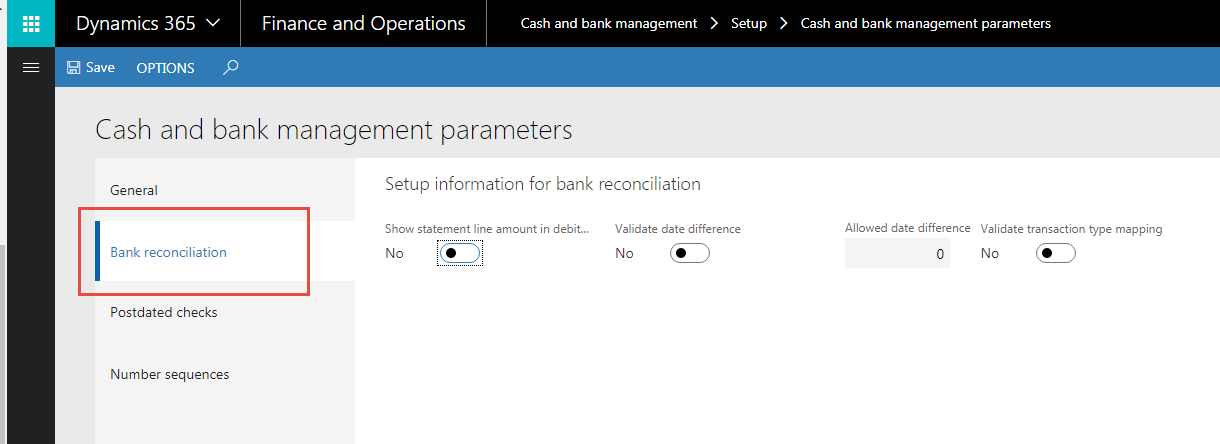1220x444 pixels.
Task: Expand the Dynamics 365 dropdown chevron
Action: (212, 23)
